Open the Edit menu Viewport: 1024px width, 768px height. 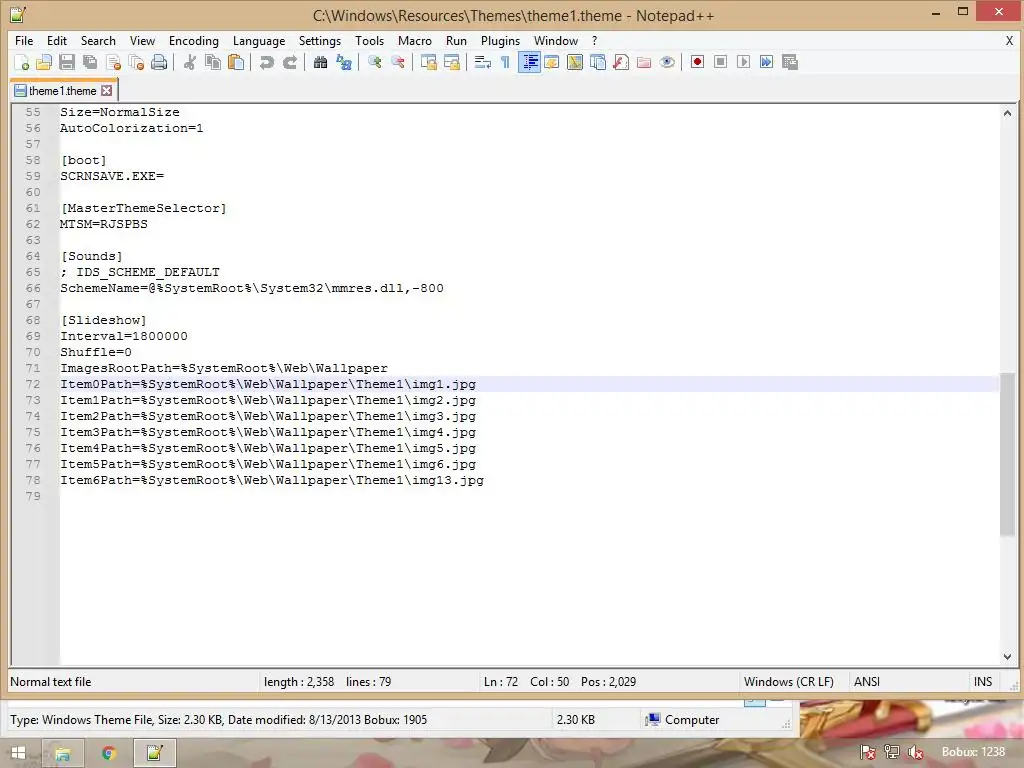click(x=57, y=40)
